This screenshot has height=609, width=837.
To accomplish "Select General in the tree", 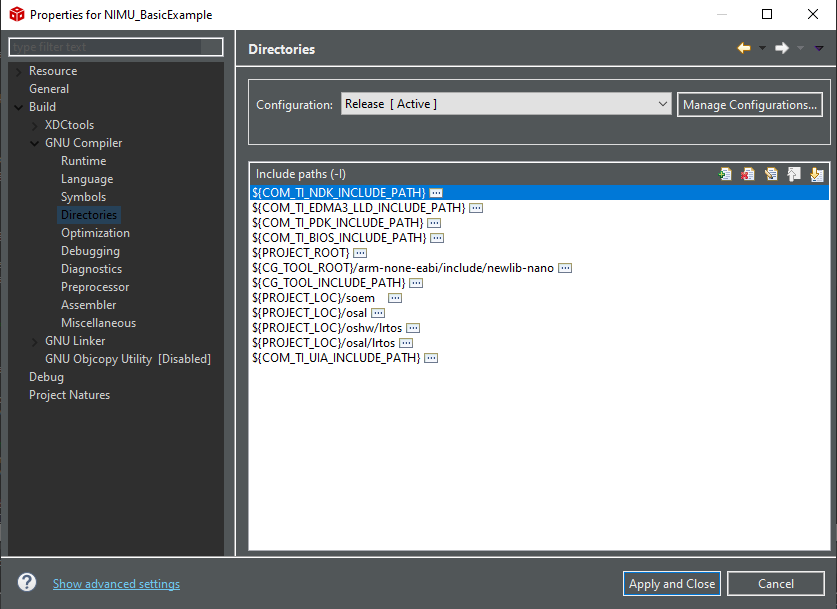I will coord(49,89).
